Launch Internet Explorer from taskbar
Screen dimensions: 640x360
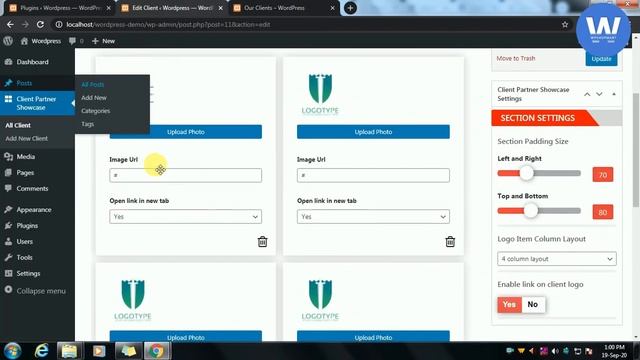coord(41,351)
